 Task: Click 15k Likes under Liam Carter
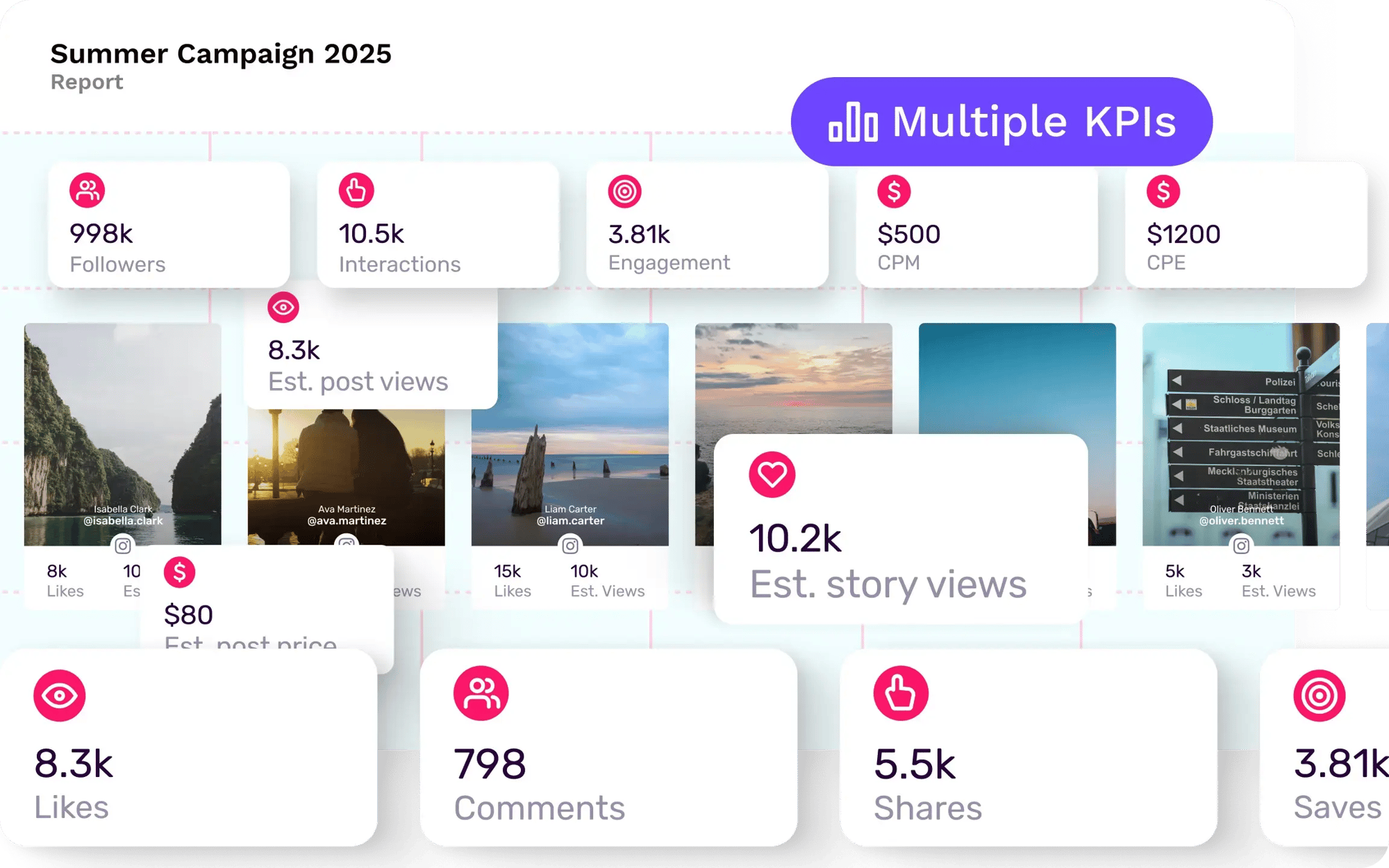[x=513, y=581]
